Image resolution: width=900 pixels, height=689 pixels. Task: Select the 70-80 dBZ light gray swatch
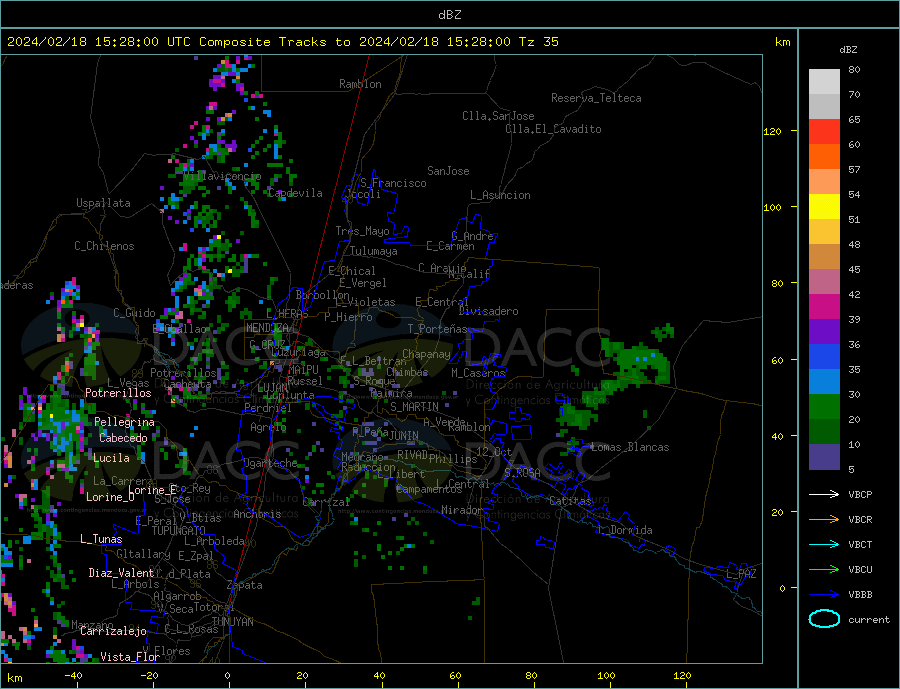[x=824, y=82]
